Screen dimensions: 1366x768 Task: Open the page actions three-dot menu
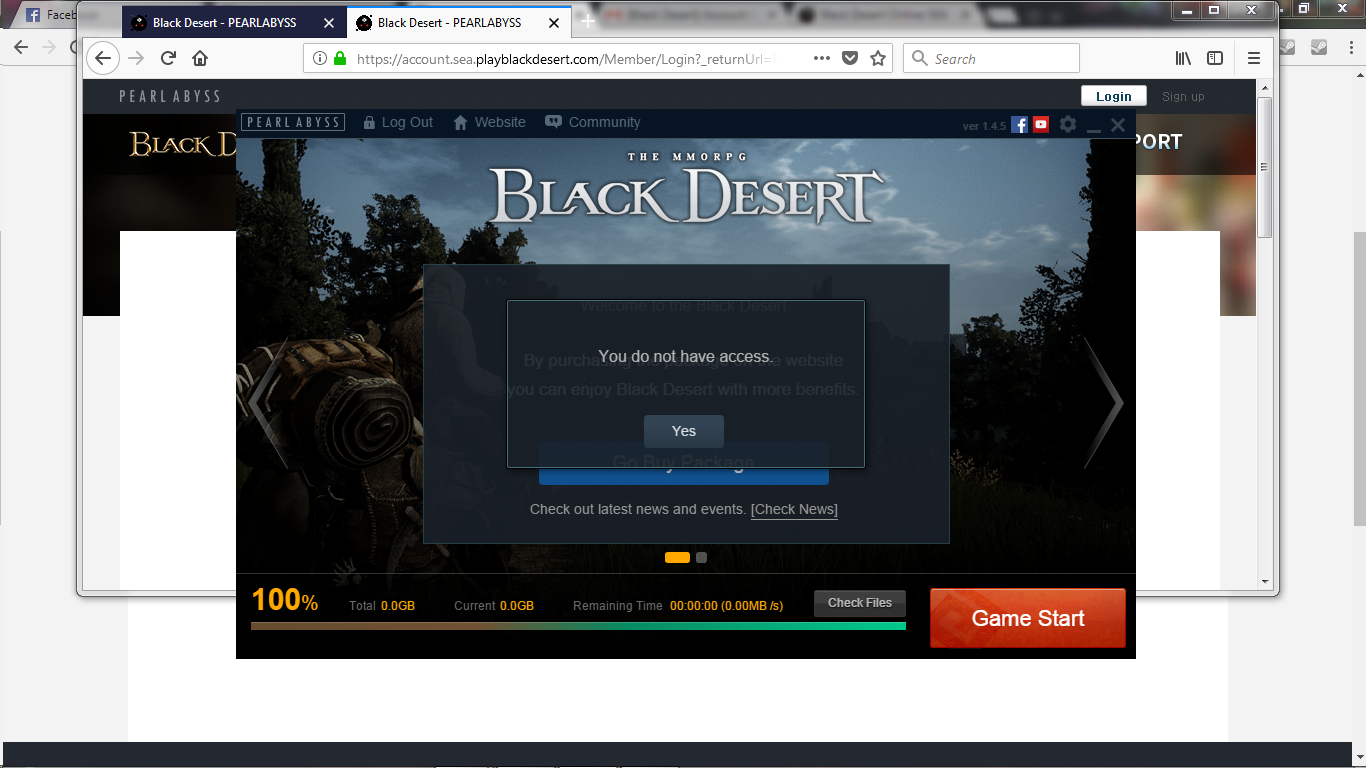tap(822, 58)
